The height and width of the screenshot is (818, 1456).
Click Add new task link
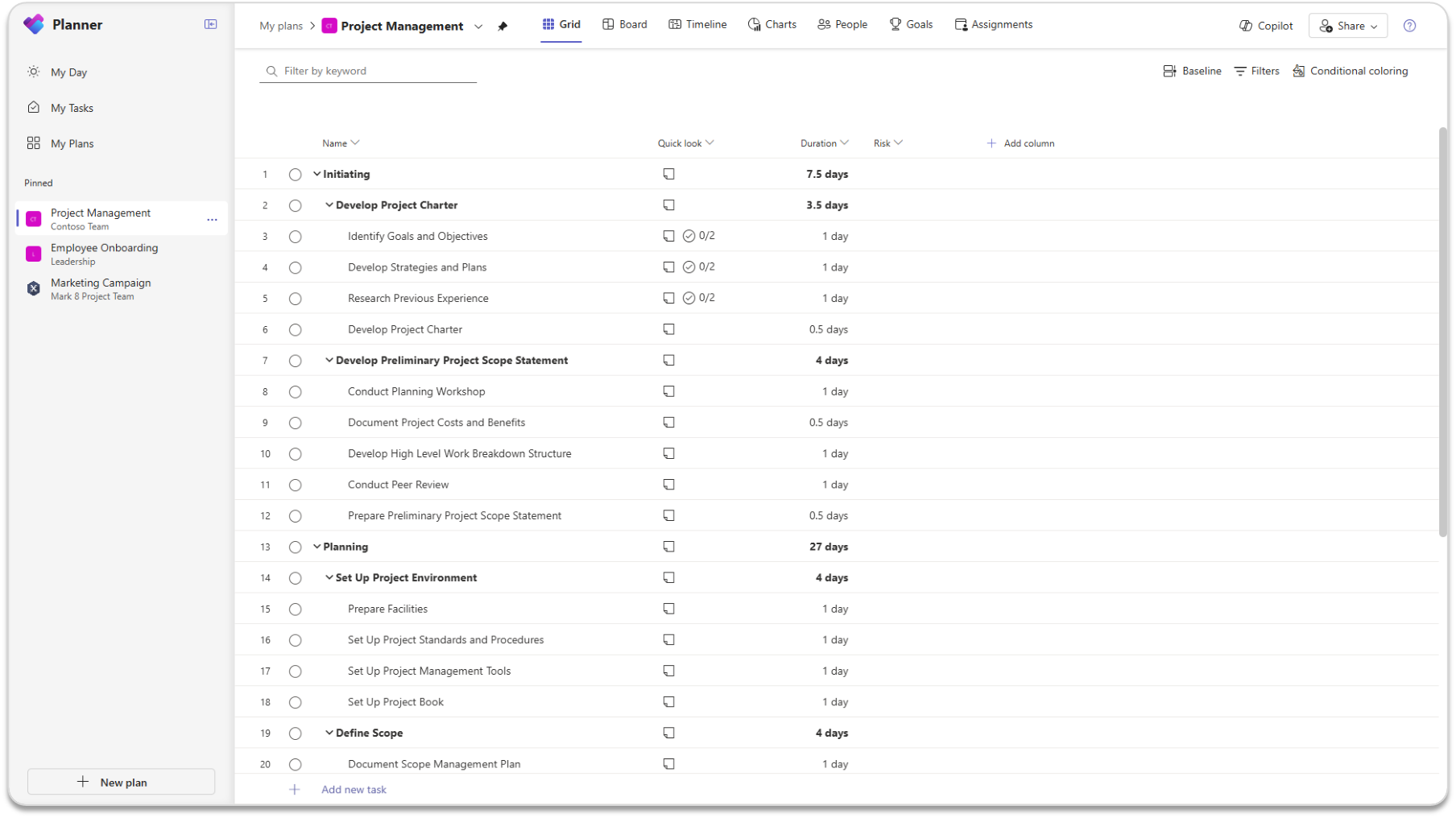pyautogui.click(x=354, y=790)
